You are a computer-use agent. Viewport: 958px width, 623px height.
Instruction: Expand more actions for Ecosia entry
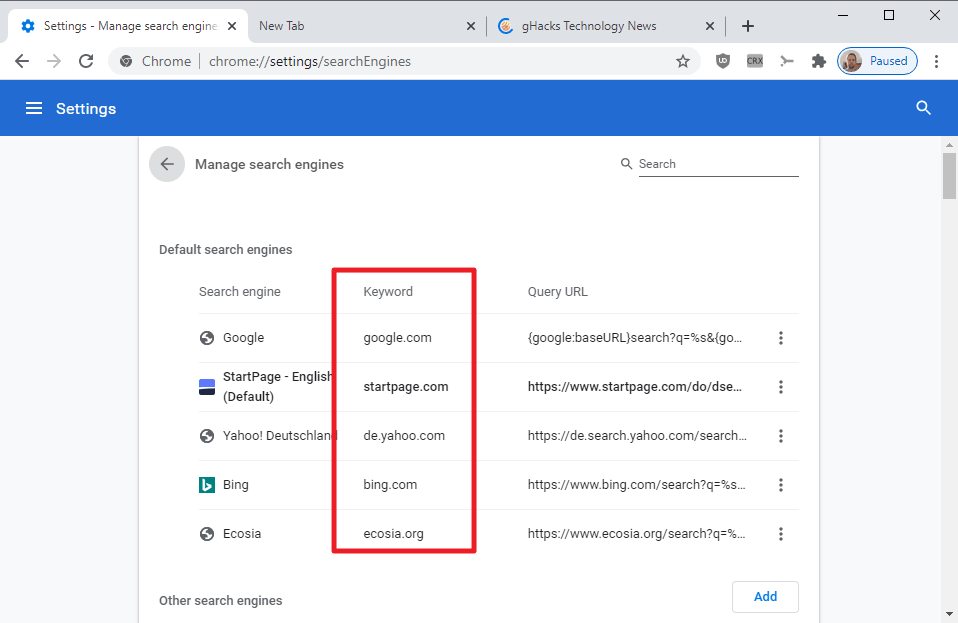[x=781, y=534]
